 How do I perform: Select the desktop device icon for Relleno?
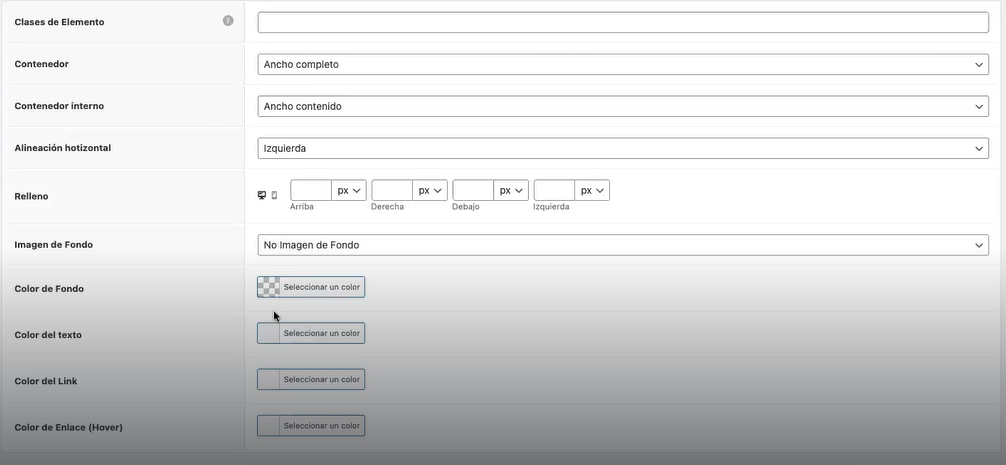[x=262, y=195]
